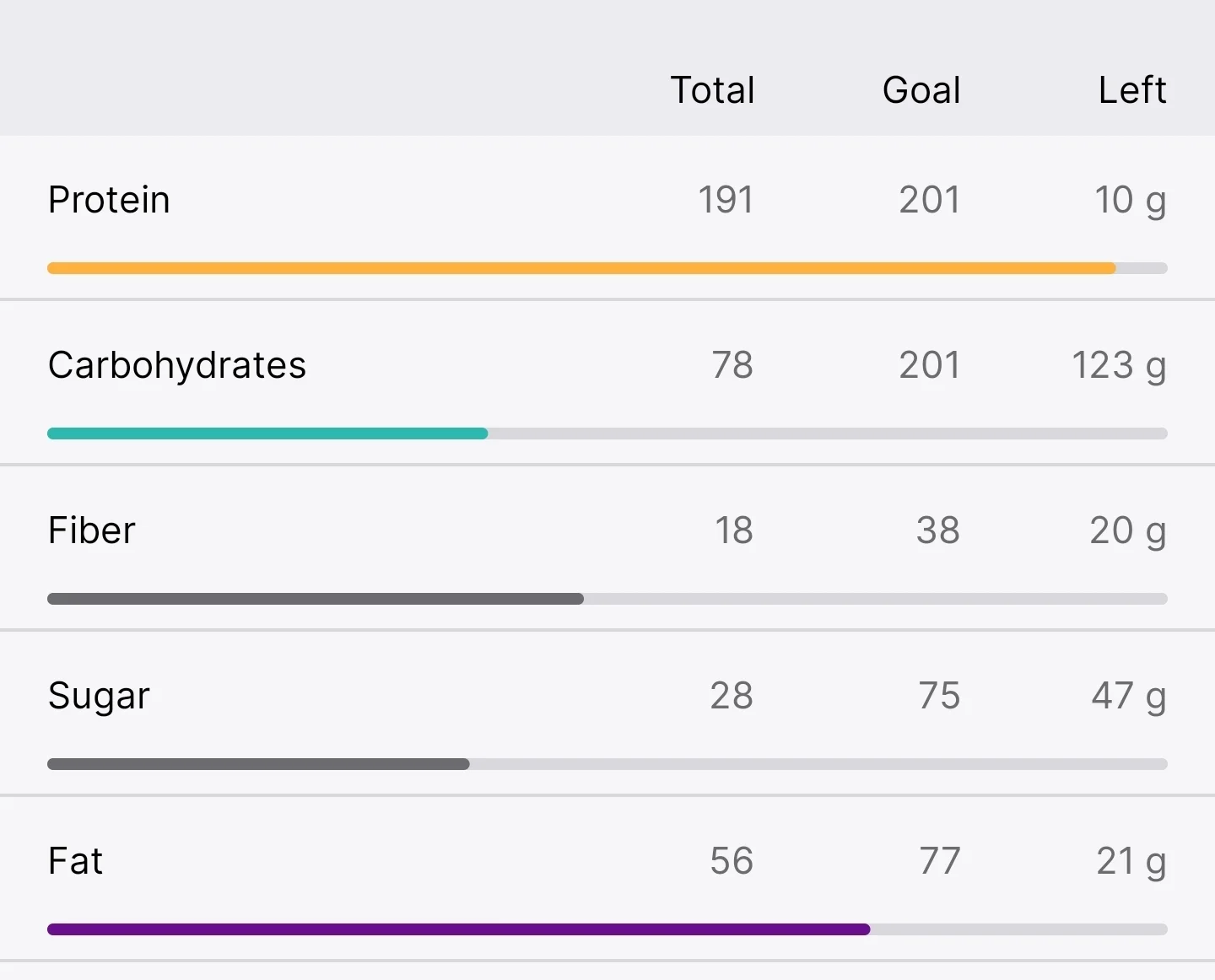Select the Fat row label

click(x=75, y=861)
